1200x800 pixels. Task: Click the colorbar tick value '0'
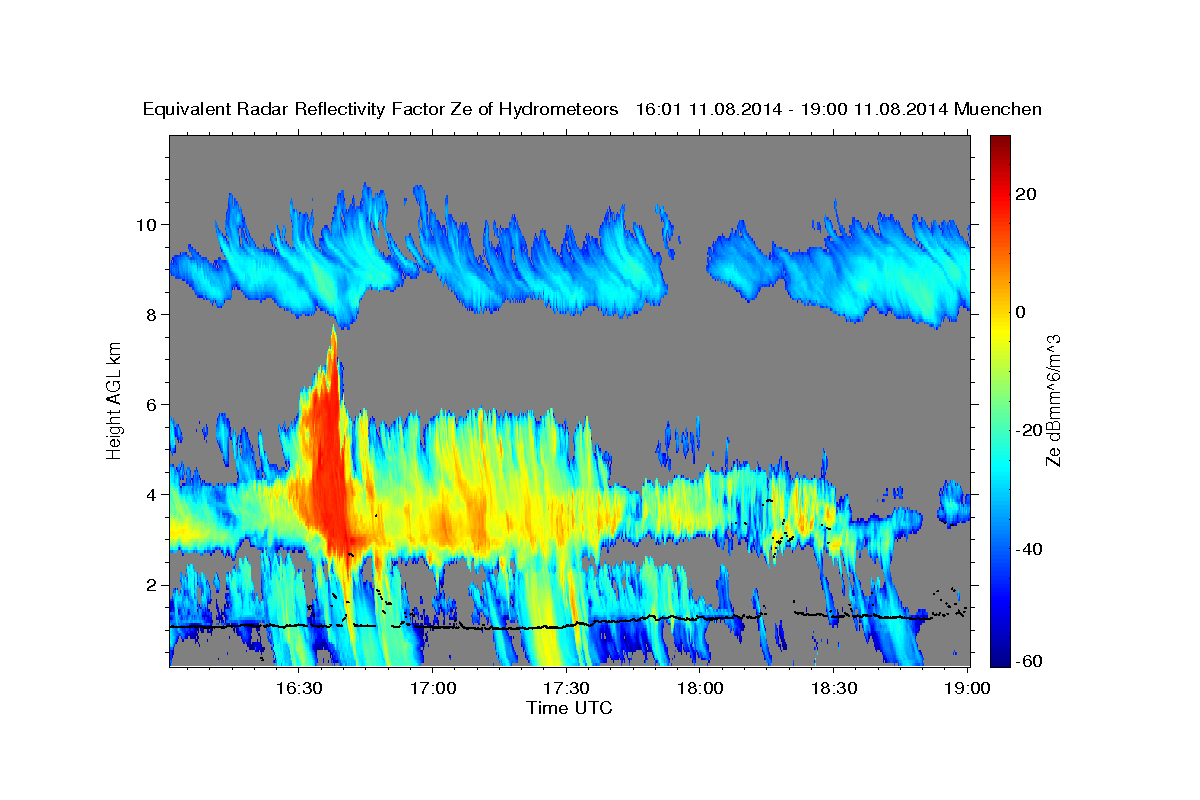pos(1021,312)
